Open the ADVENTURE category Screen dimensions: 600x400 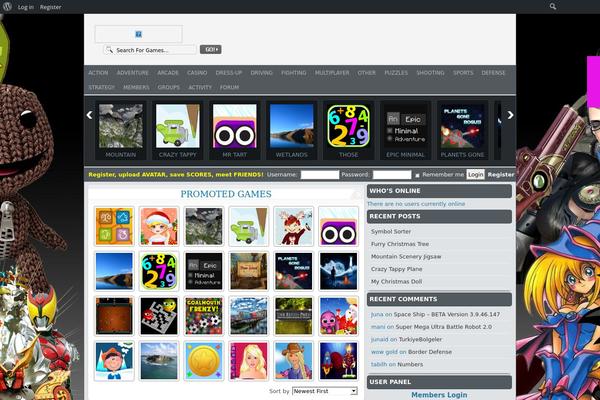click(x=133, y=73)
